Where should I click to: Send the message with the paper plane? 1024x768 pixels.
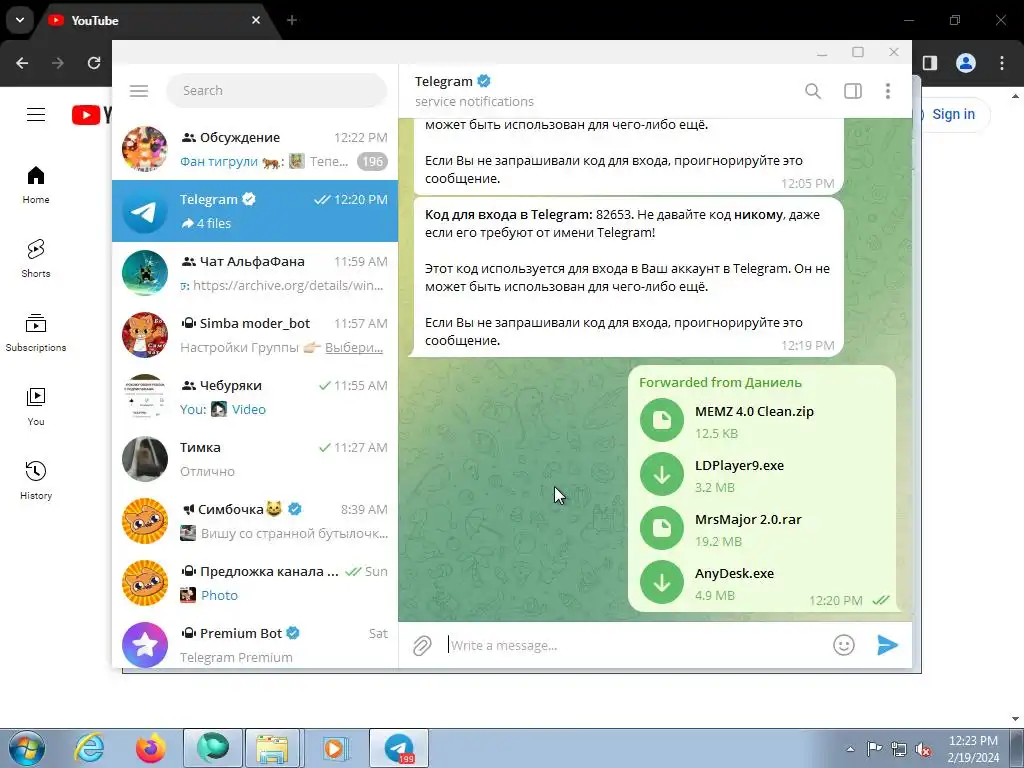887,645
